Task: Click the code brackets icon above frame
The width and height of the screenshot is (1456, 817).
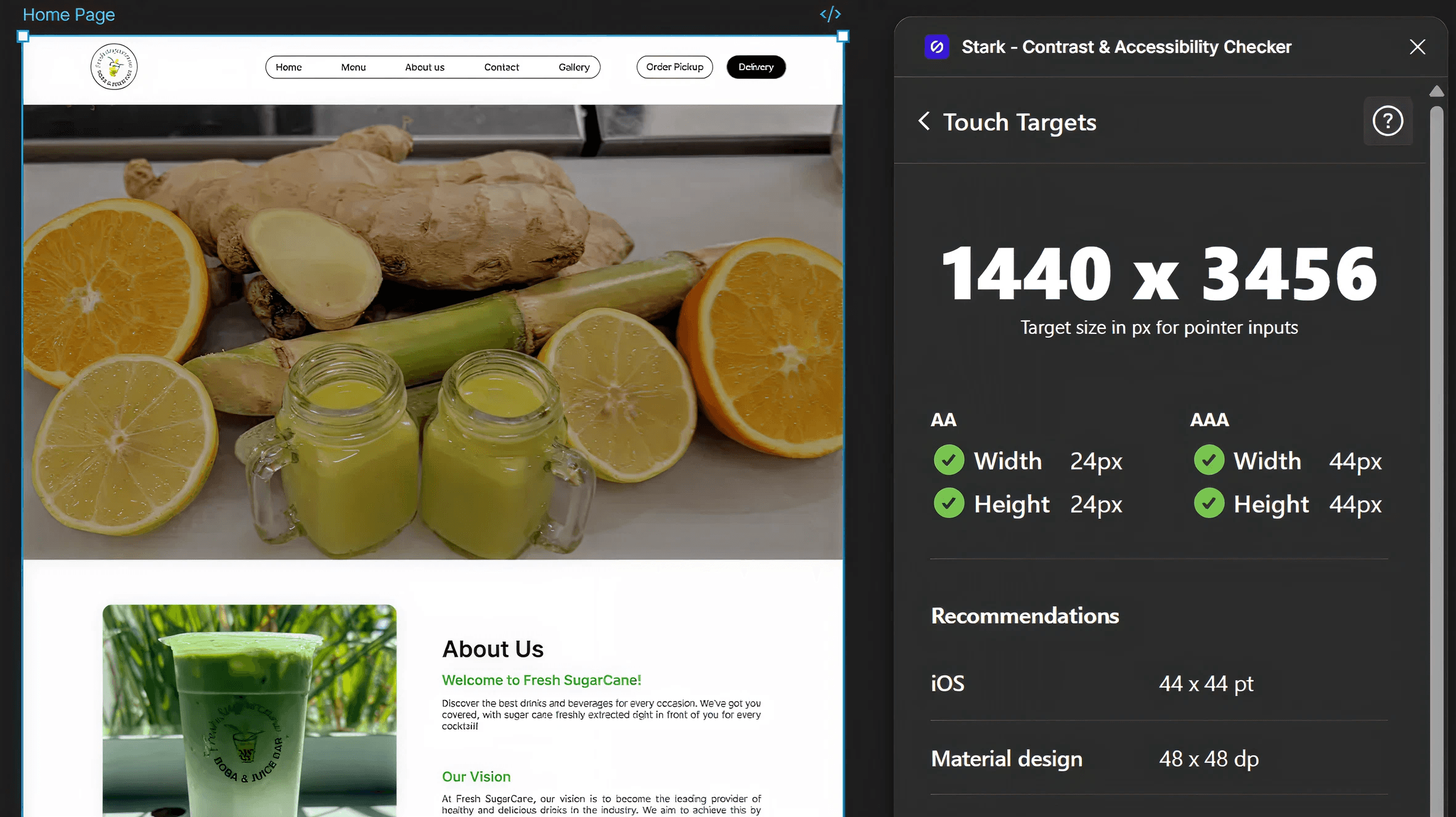Action: [830, 14]
